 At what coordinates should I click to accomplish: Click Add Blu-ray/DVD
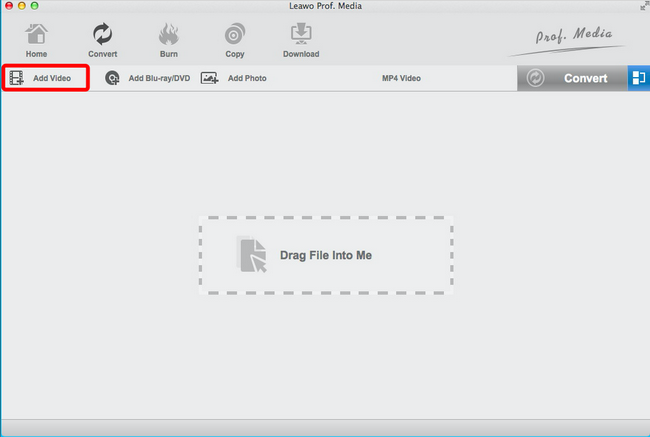[x=147, y=78]
